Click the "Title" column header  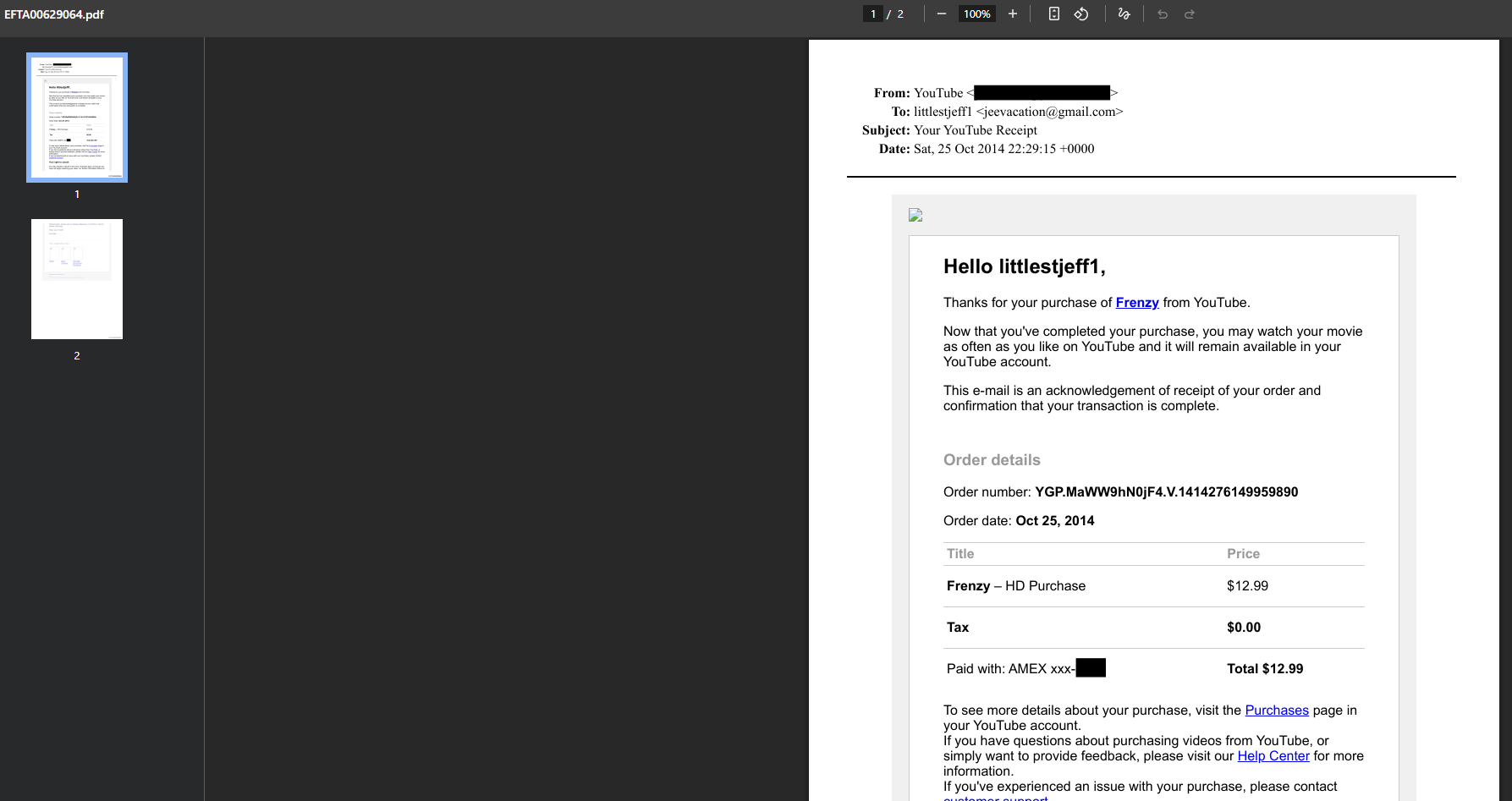(960, 554)
